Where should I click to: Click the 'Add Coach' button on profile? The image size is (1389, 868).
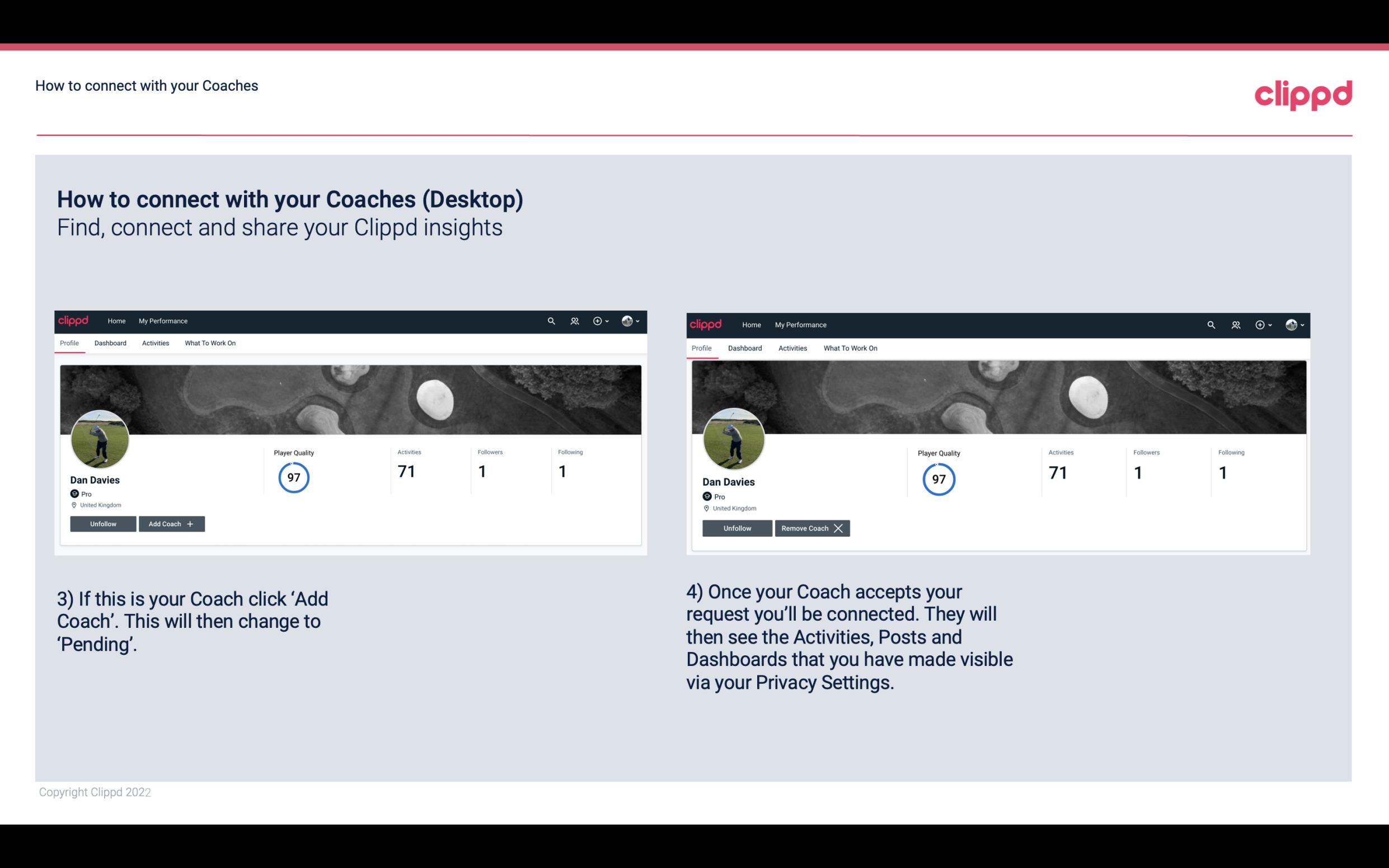(170, 523)
